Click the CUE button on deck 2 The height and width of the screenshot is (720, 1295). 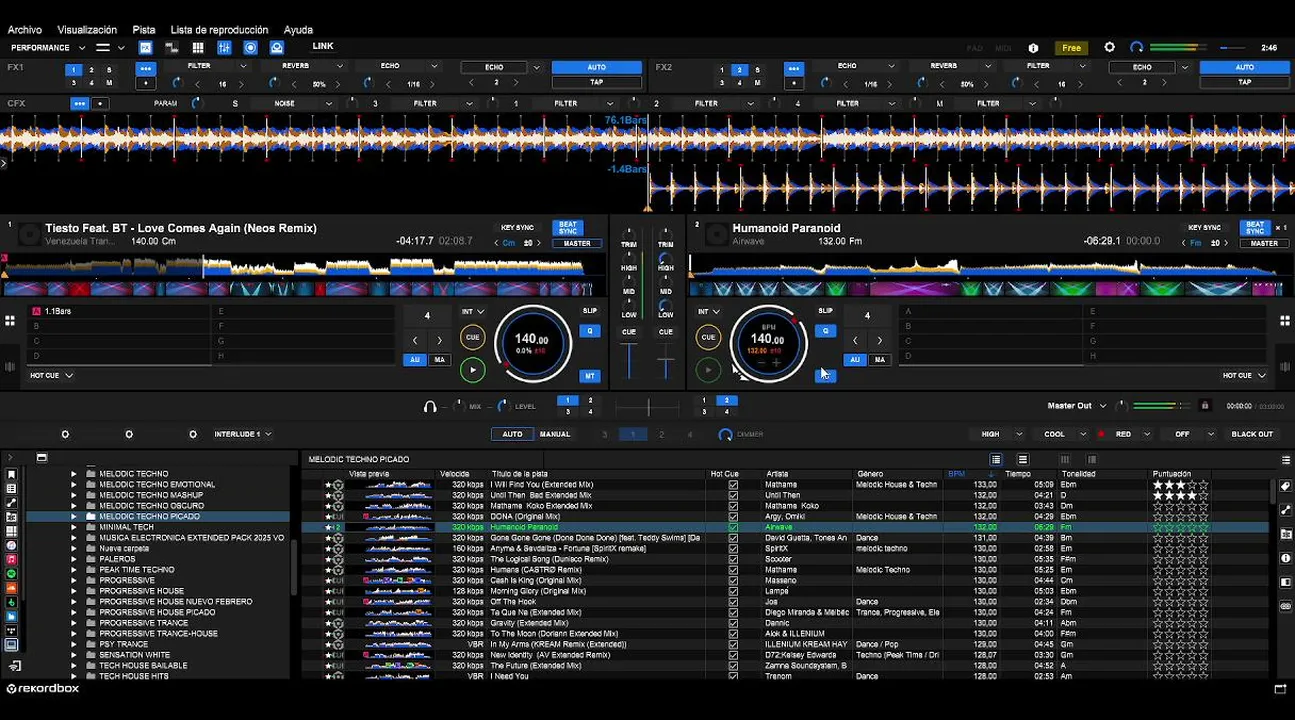(x=708, y=337)
